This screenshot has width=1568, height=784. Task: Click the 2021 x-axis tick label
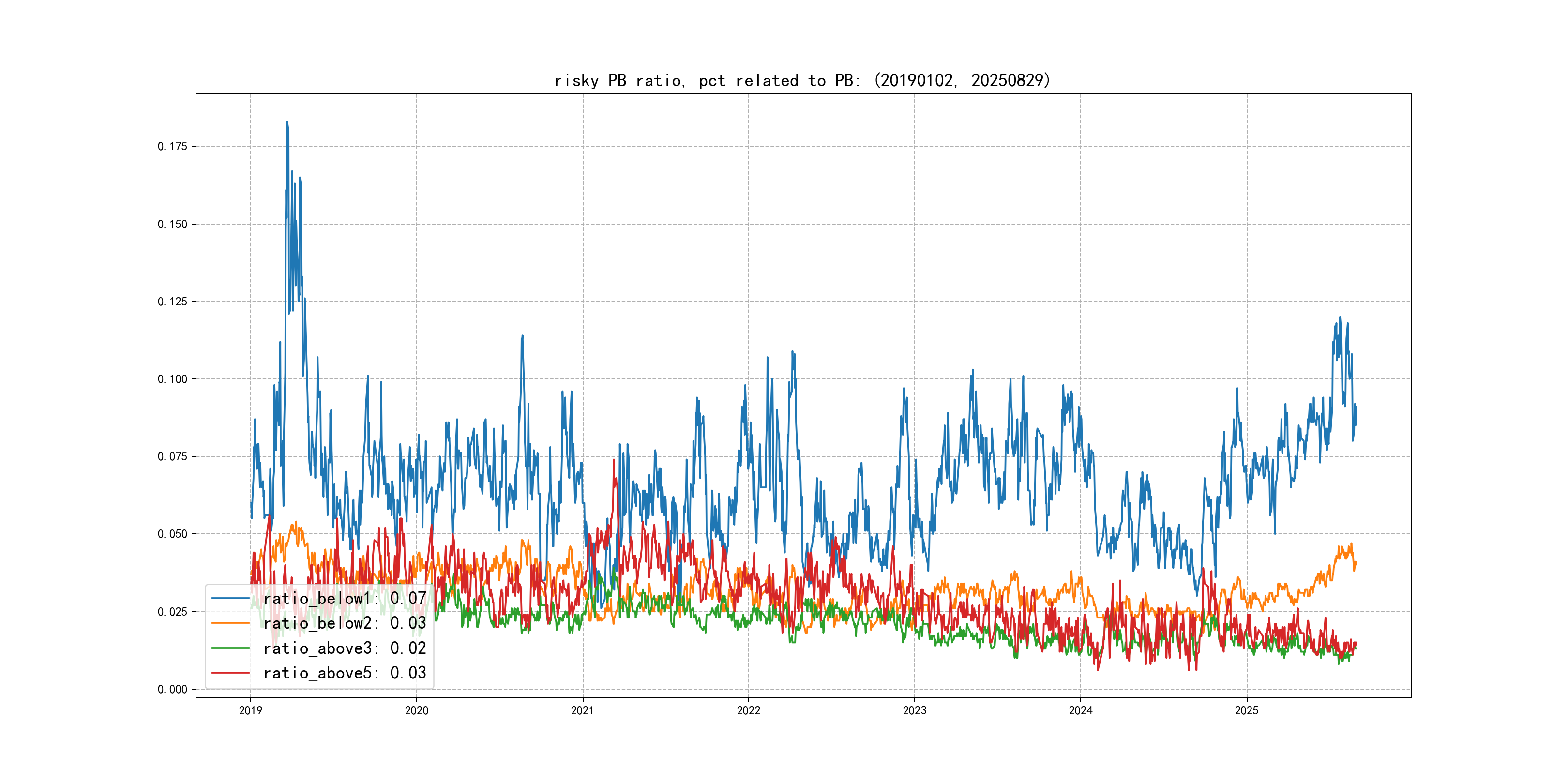583,710
